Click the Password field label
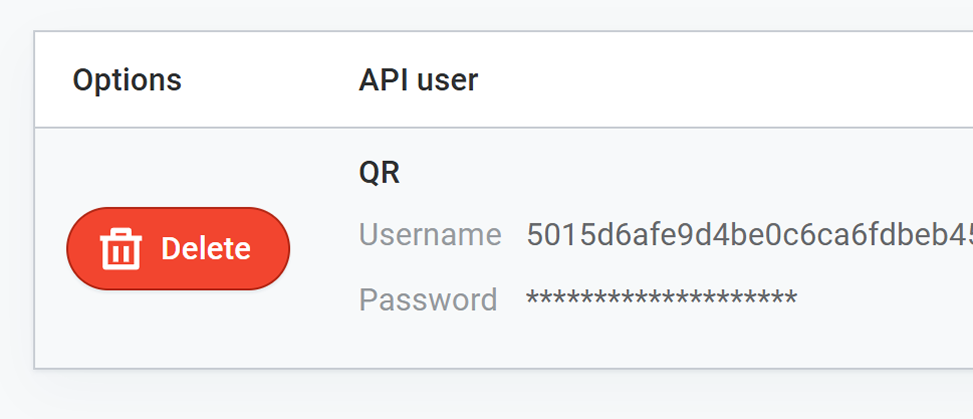 tap(428, 299)
